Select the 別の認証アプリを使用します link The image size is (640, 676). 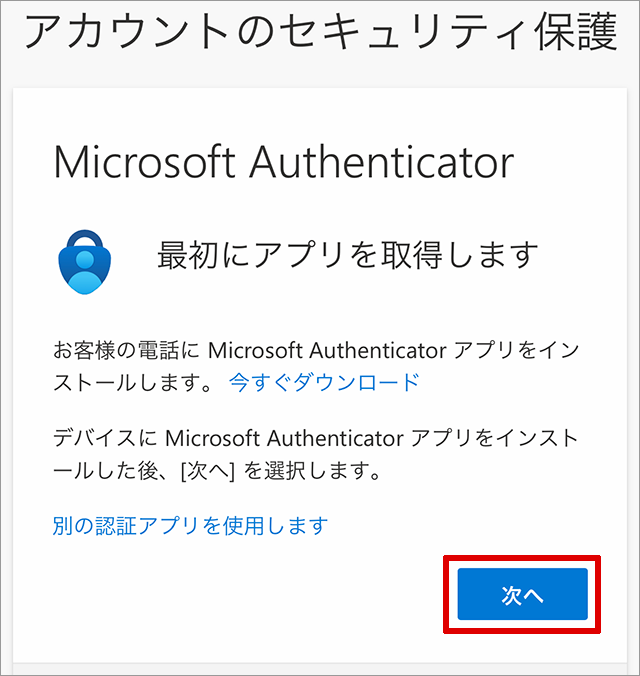tap(190, 526)
